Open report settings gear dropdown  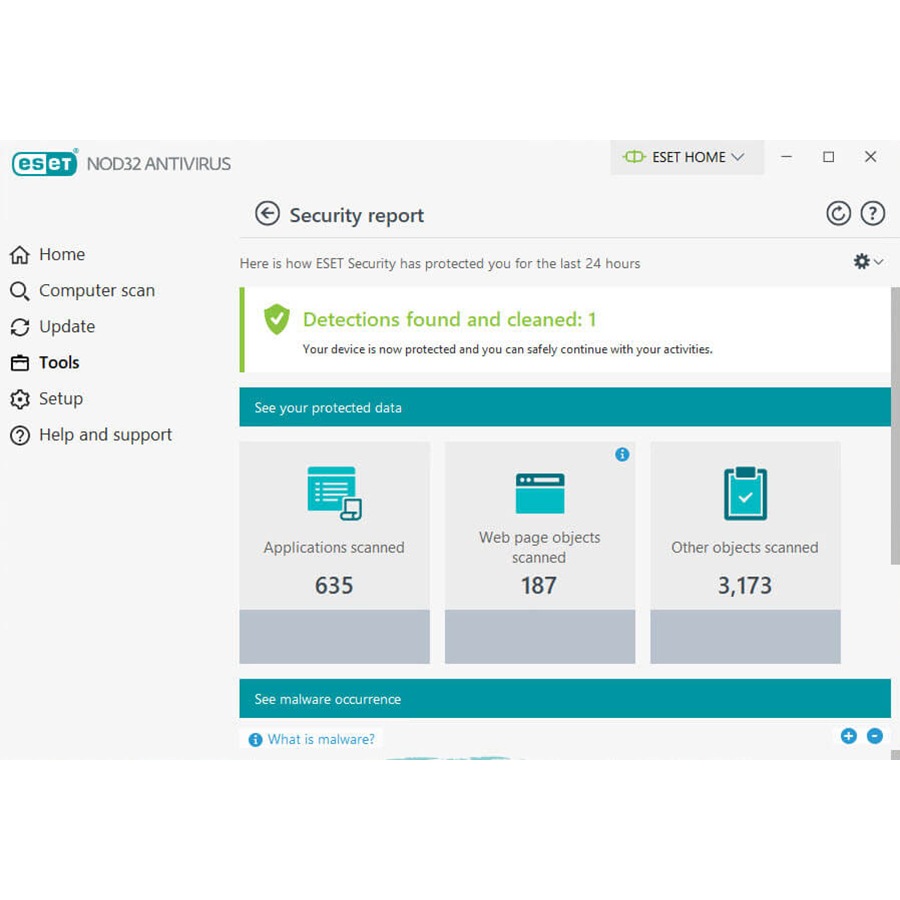[867, 262]
